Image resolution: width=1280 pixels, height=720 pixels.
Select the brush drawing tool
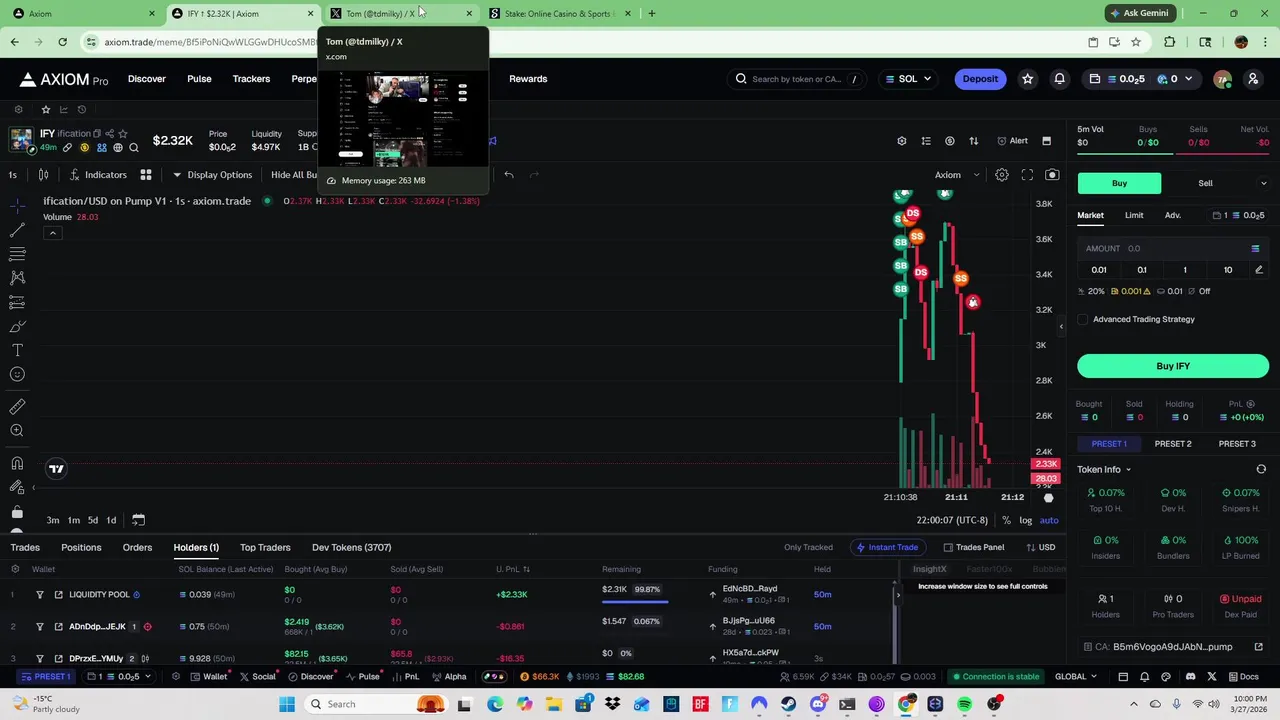tap(17, 326)
